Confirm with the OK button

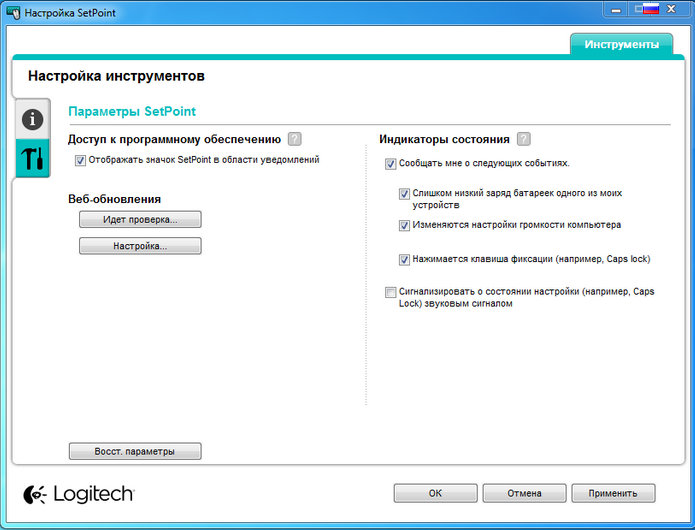[435, 493]
